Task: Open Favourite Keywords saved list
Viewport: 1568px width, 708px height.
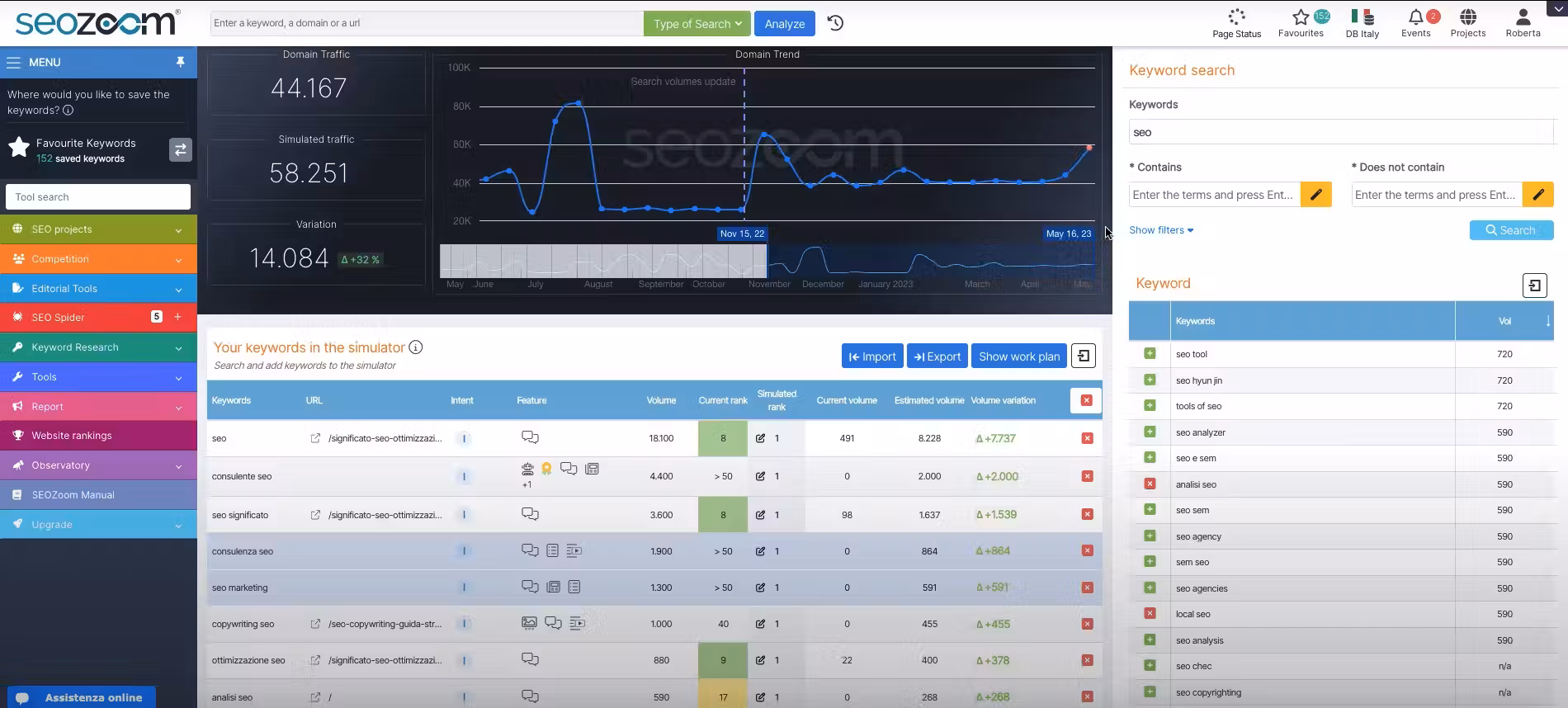Action: [x=86, y=149]
